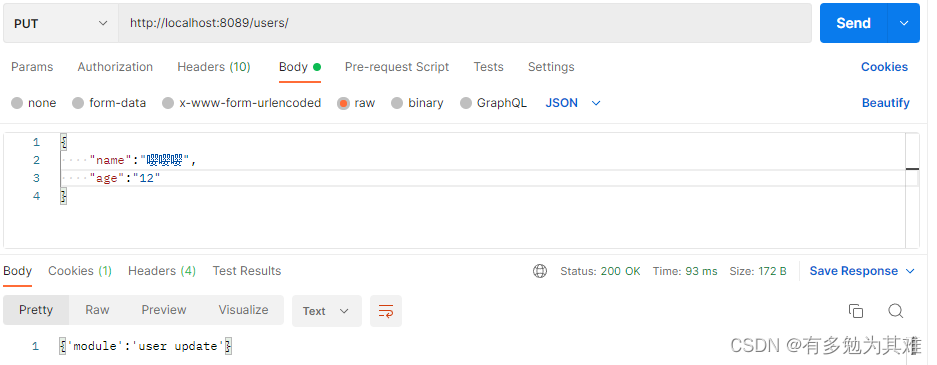The width and height of the screenshot is (937, 365).
Task: Open the JSON format dropdown
Action: (572, 103)
